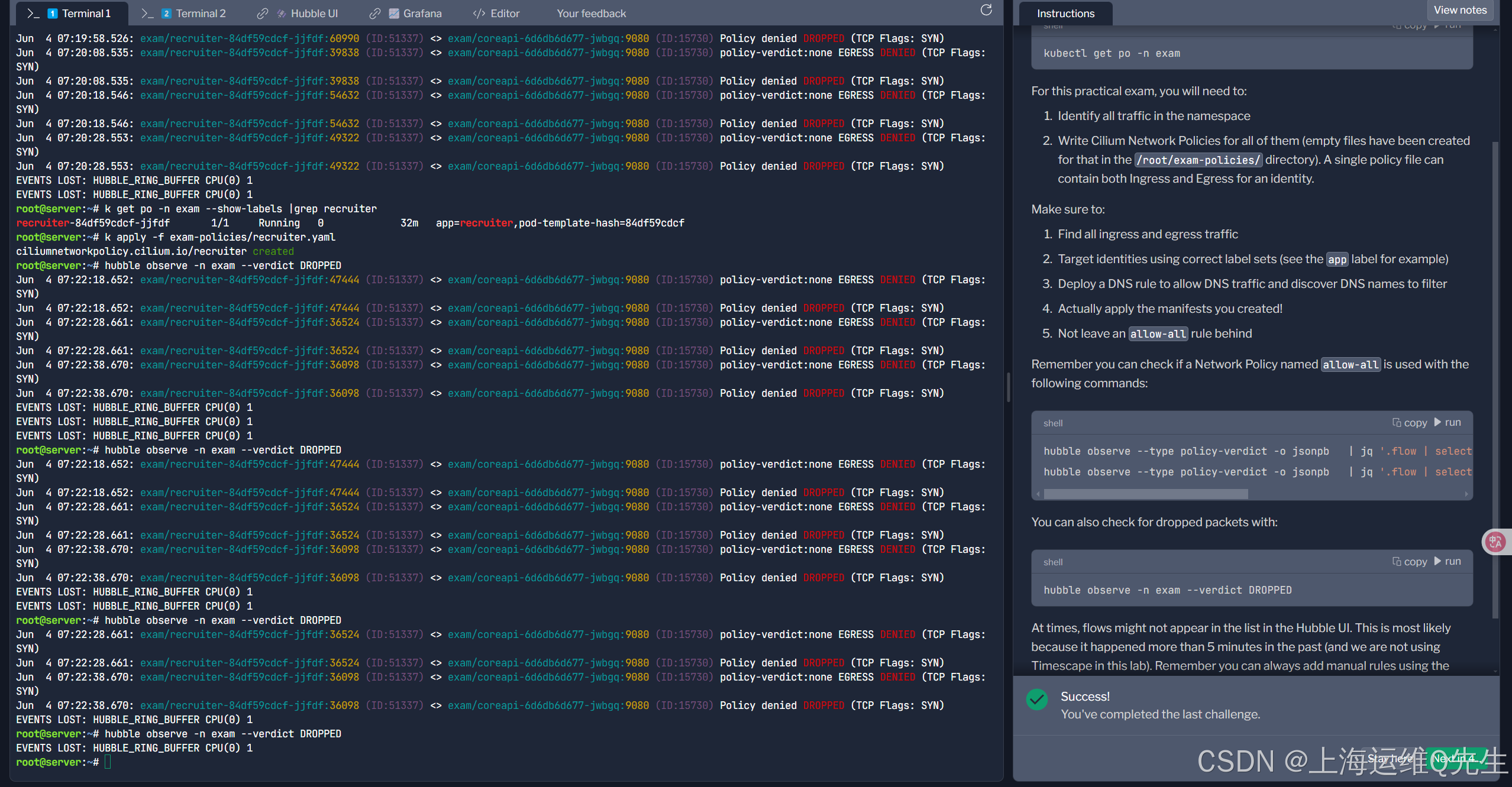This screenshot has height=787, width=1512.
Task: Click the View notes button
Action: pyautogui.click(x=1459, y=10)
